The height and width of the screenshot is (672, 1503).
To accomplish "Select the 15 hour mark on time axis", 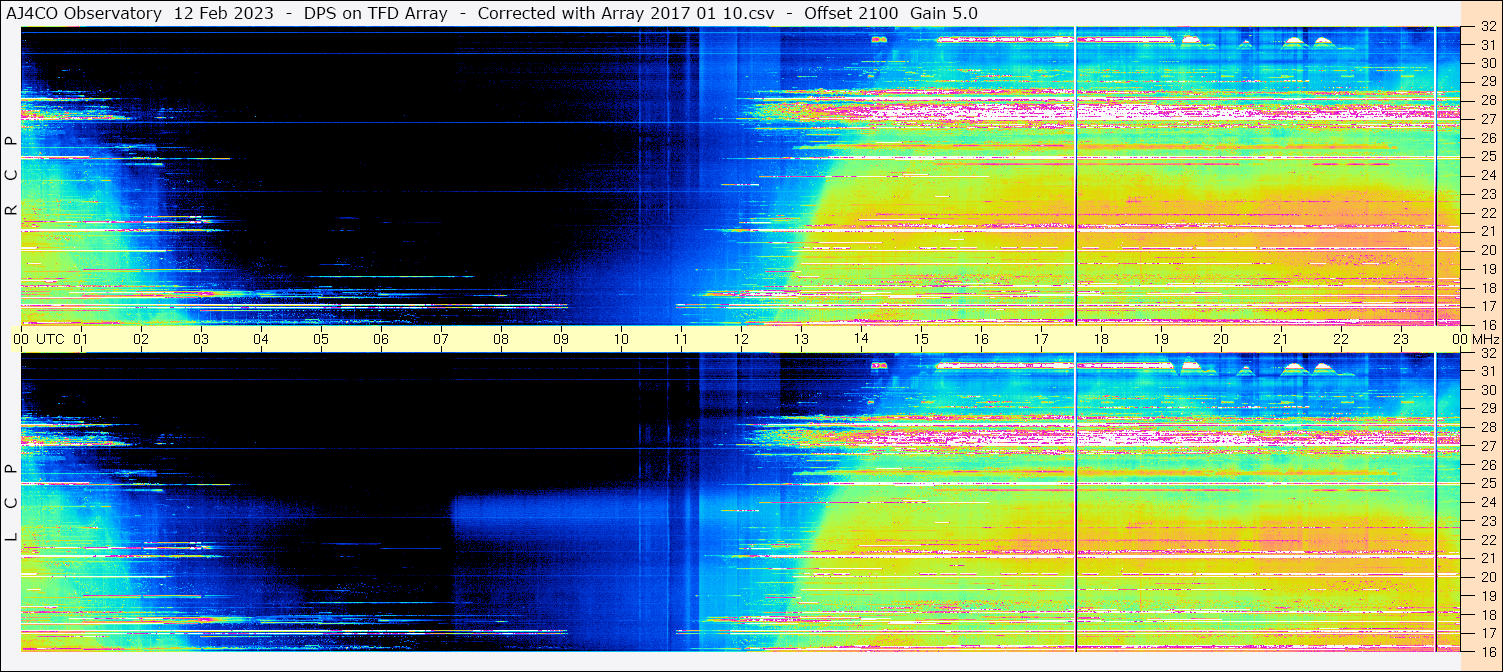I will point(921,339).
